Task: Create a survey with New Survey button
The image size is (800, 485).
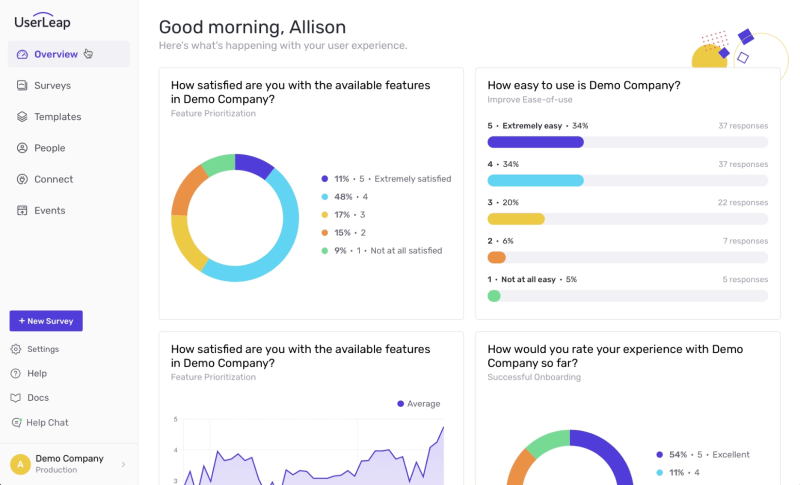Action: point(46,321)
